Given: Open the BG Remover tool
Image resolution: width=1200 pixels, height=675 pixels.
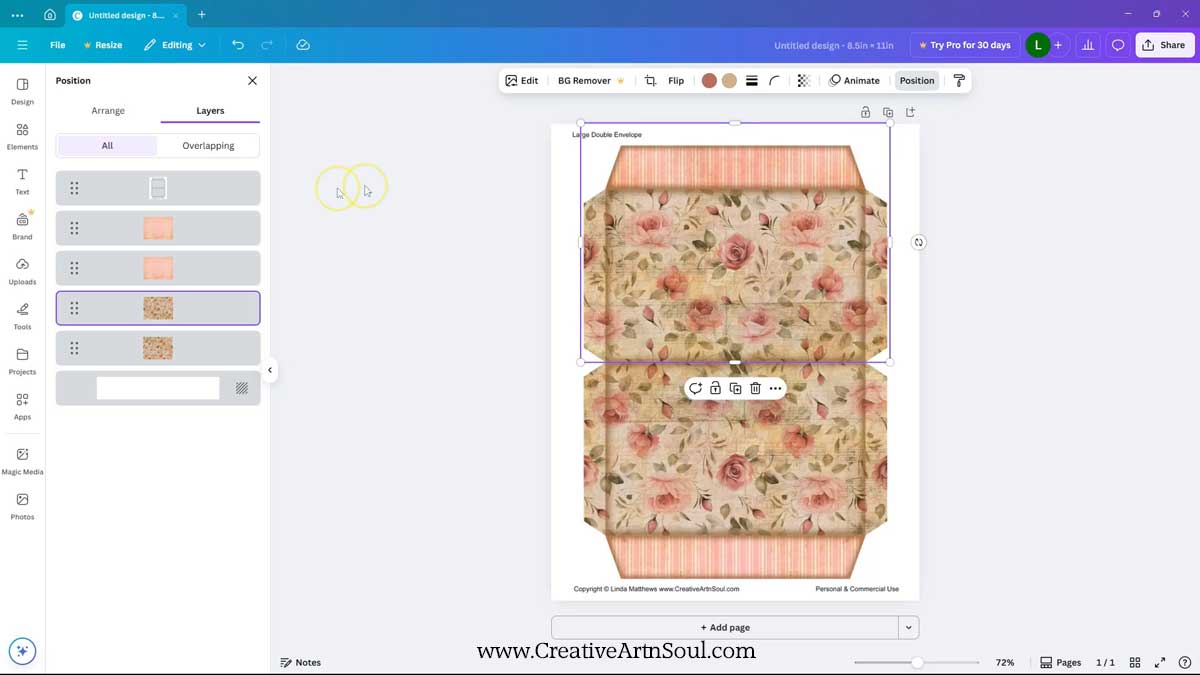Looking at the screenshot, I should click(x=591, y=81).
